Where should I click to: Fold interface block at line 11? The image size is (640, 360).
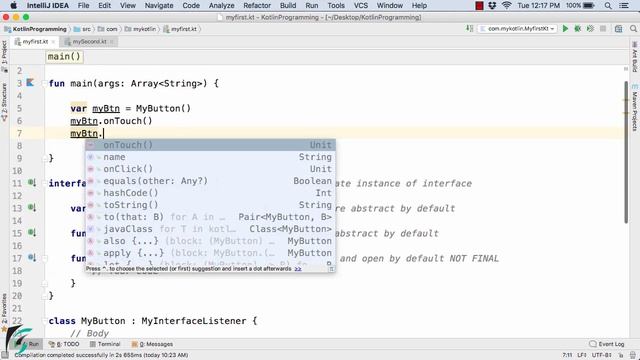pyautogui.click(x=44, y=183)
